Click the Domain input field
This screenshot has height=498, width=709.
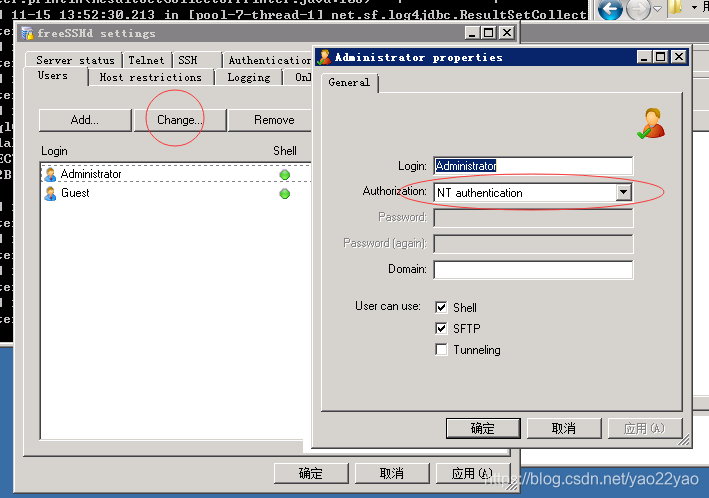[x=533, y=270]
